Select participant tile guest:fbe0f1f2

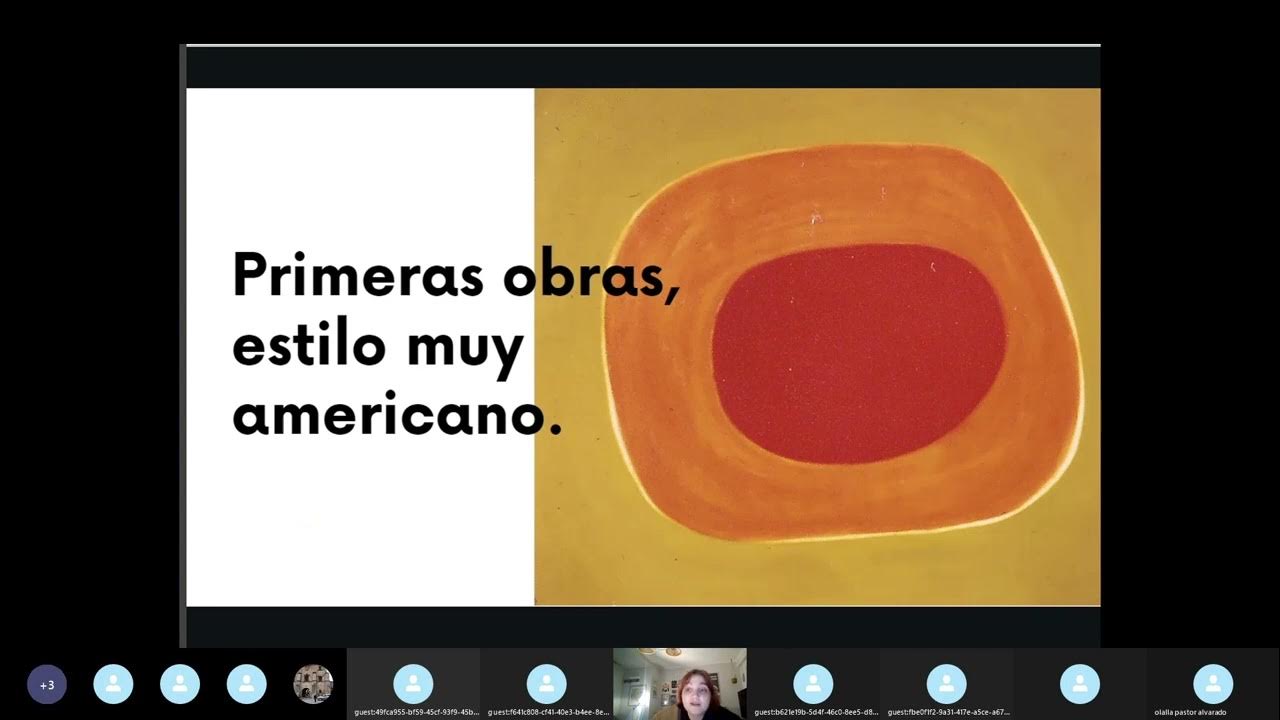pos(946,684)
